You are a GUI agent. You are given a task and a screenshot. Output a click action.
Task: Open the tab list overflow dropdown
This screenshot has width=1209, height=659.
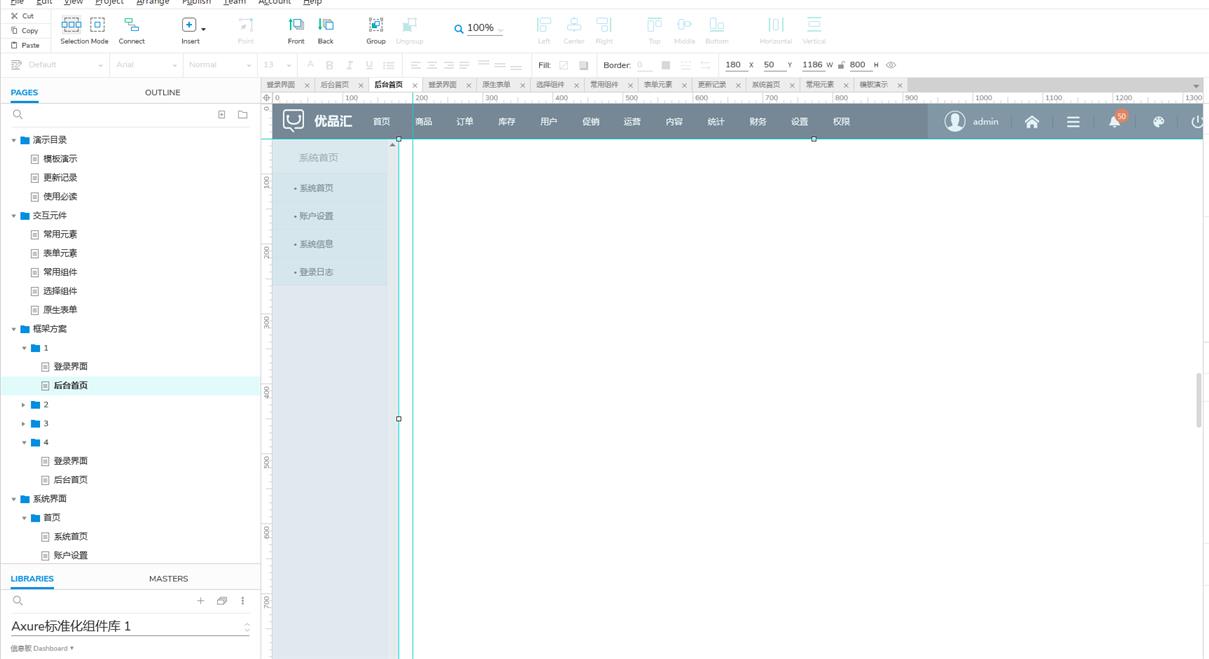[x=1196, y=86]
